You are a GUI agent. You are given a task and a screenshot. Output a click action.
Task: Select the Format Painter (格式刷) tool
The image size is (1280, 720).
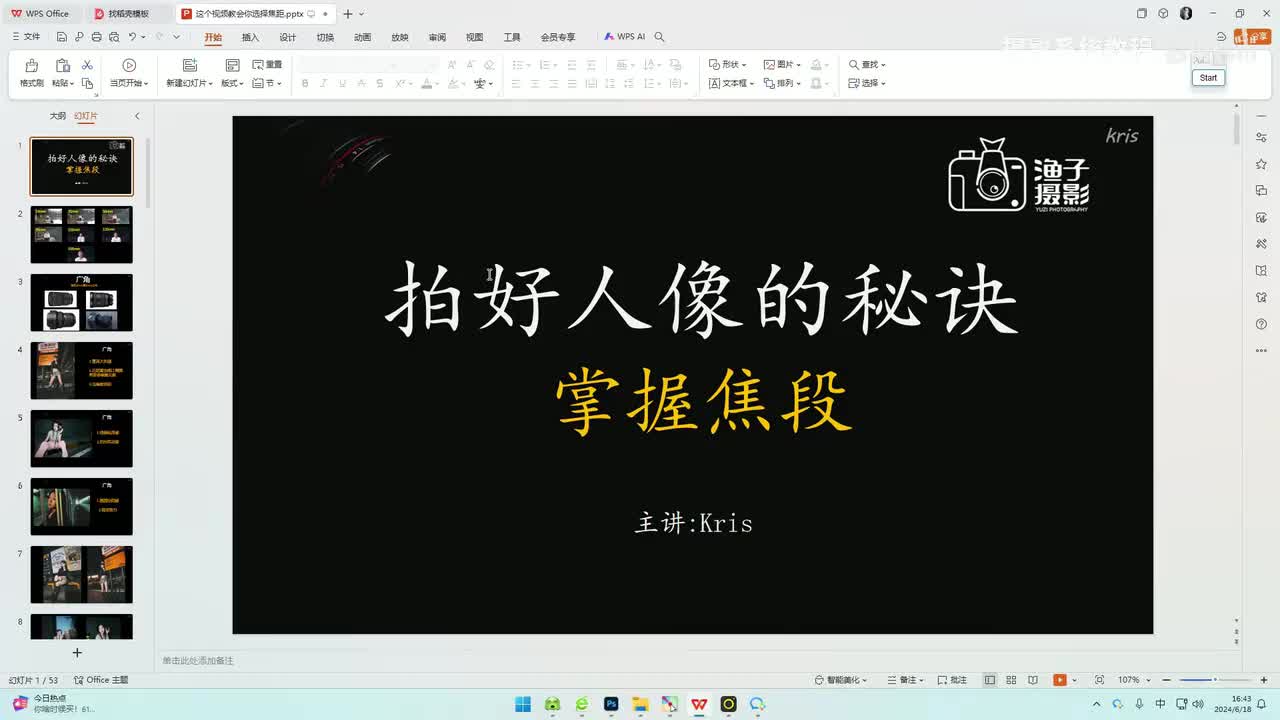[31, 74]
